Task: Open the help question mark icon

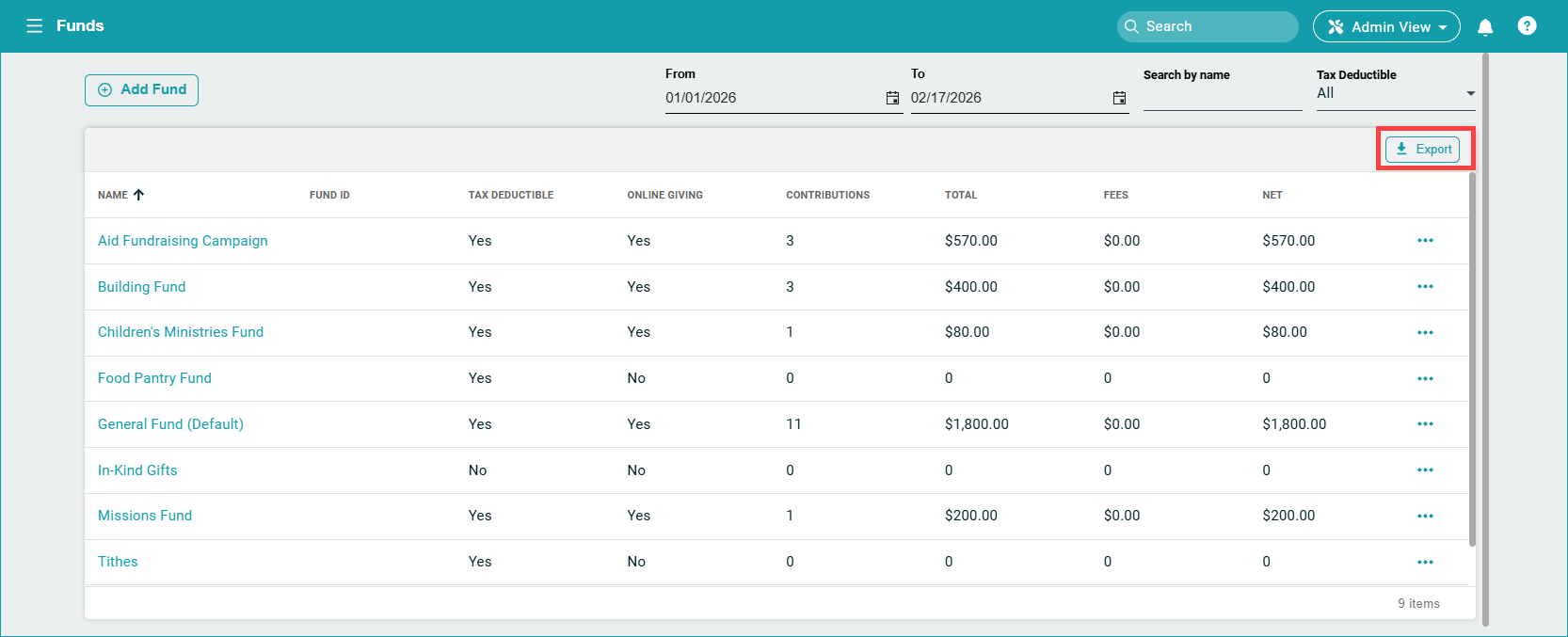Action: coord(1527,26)
